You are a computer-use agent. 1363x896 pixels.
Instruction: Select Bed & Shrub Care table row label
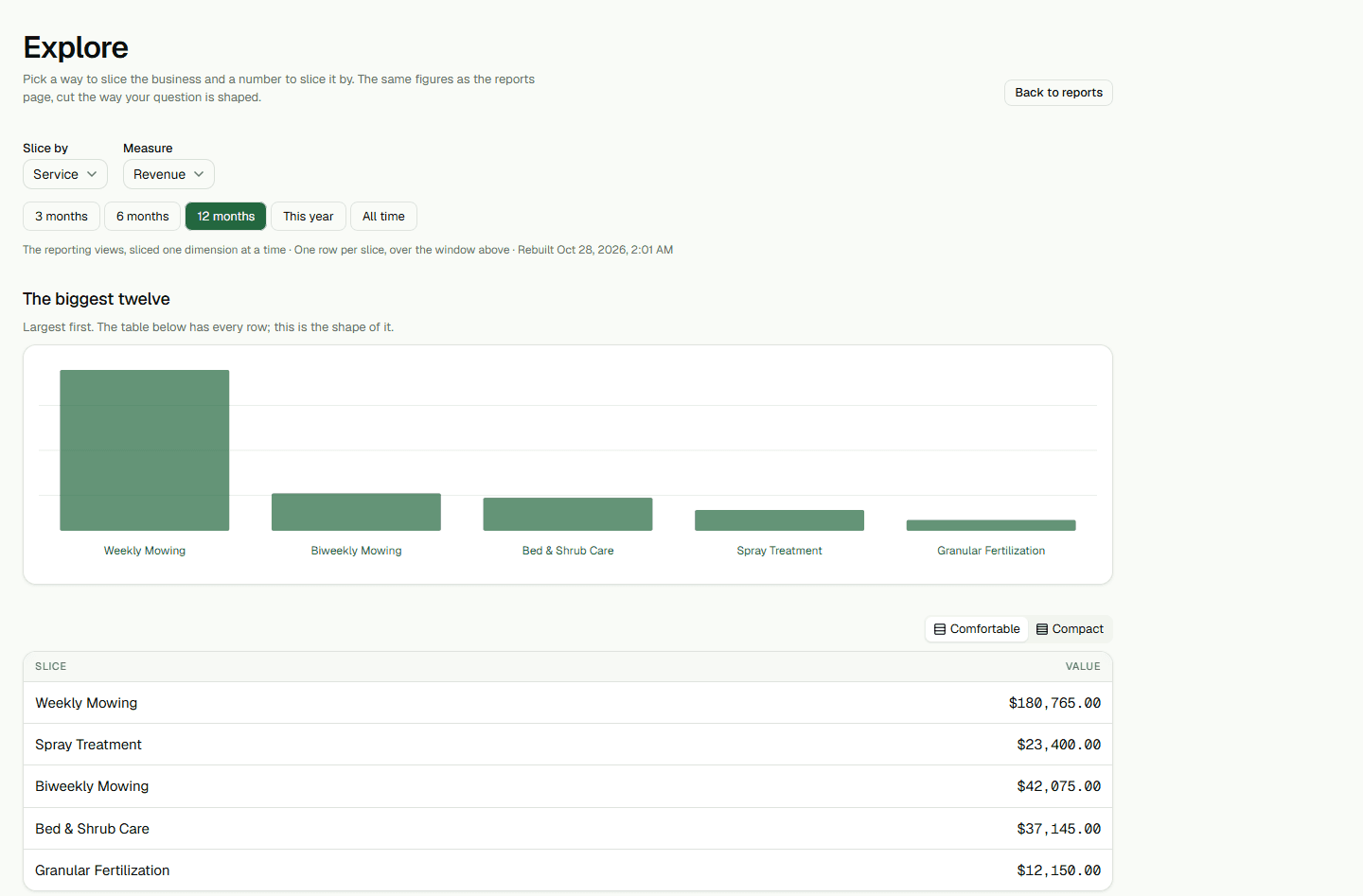pos(92,829)
